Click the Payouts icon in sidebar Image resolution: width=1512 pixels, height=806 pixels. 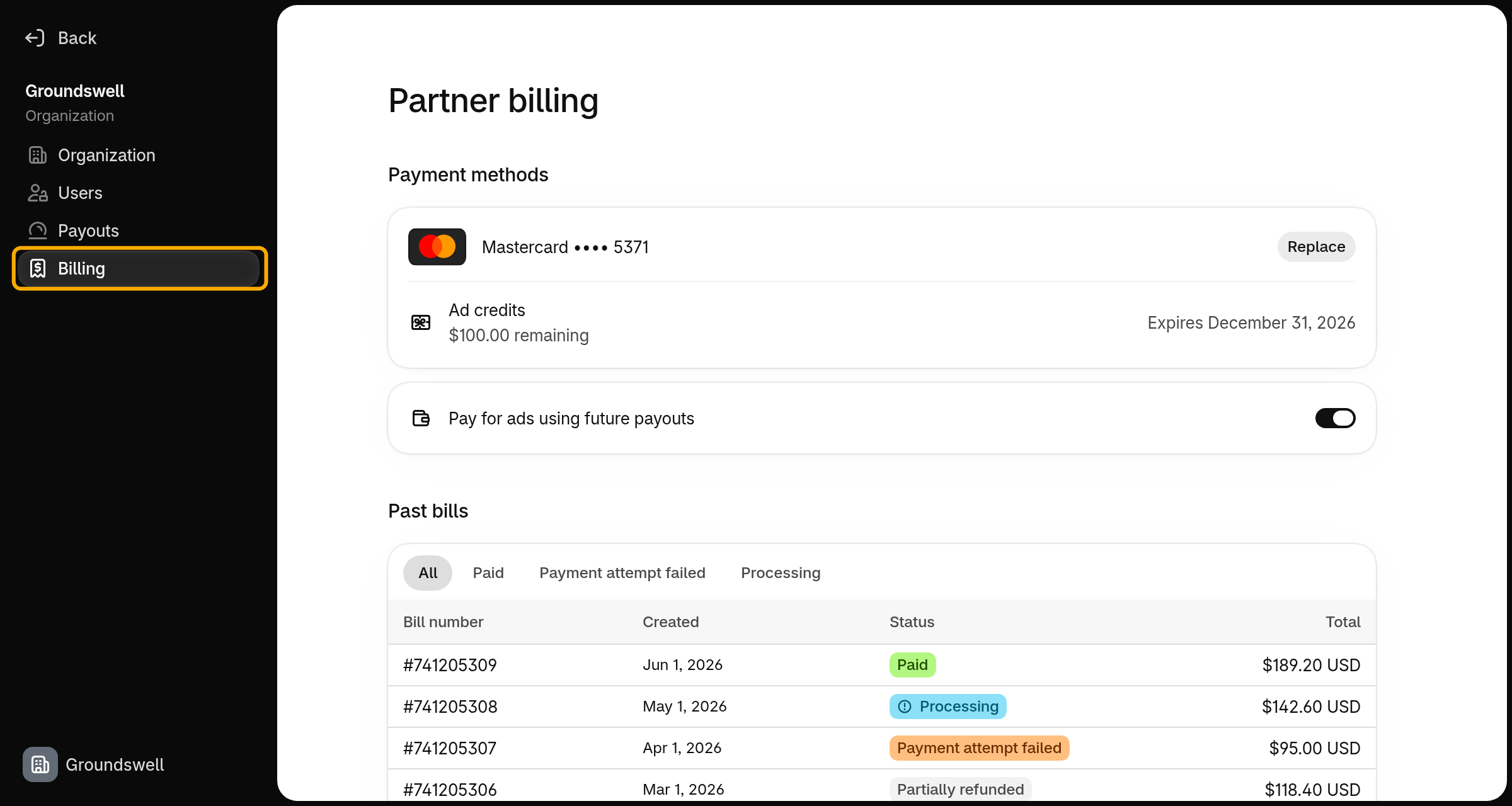38,230
